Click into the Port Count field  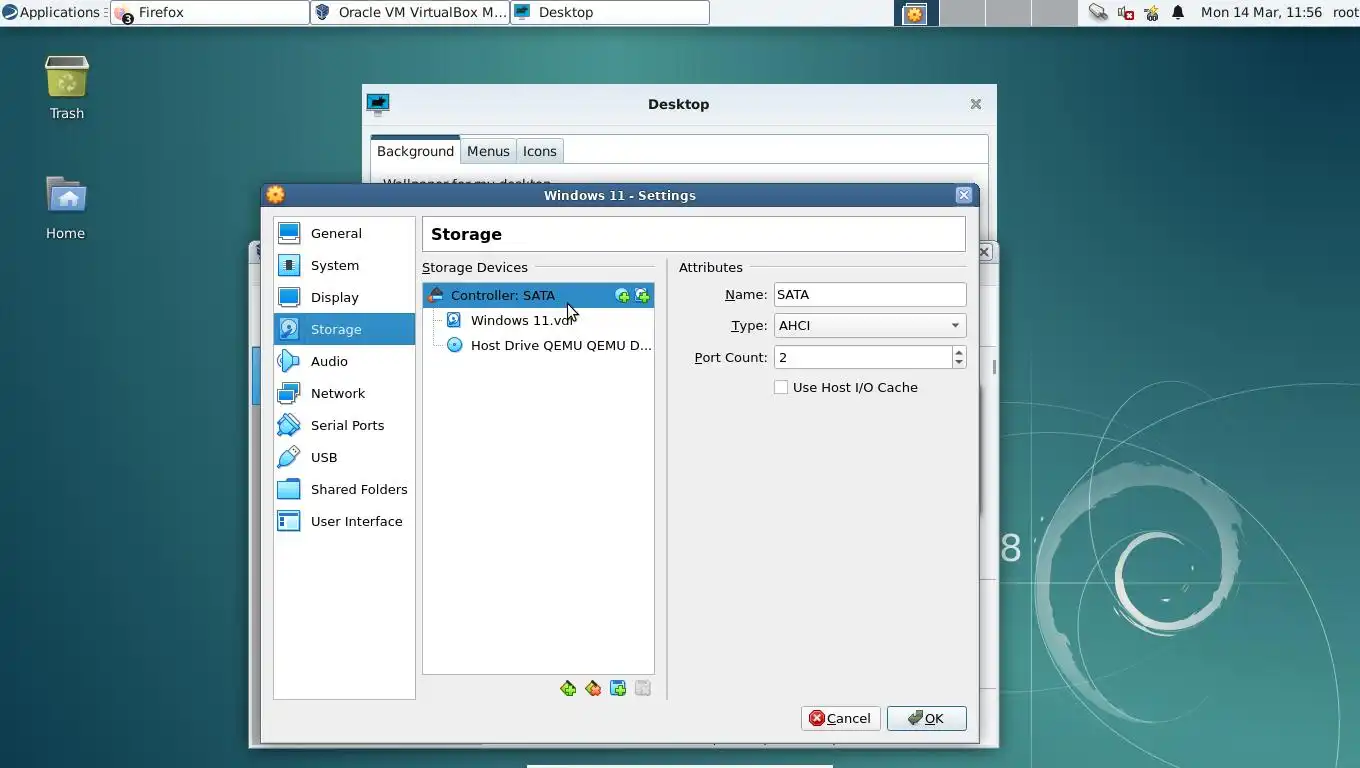pos(863,357)
